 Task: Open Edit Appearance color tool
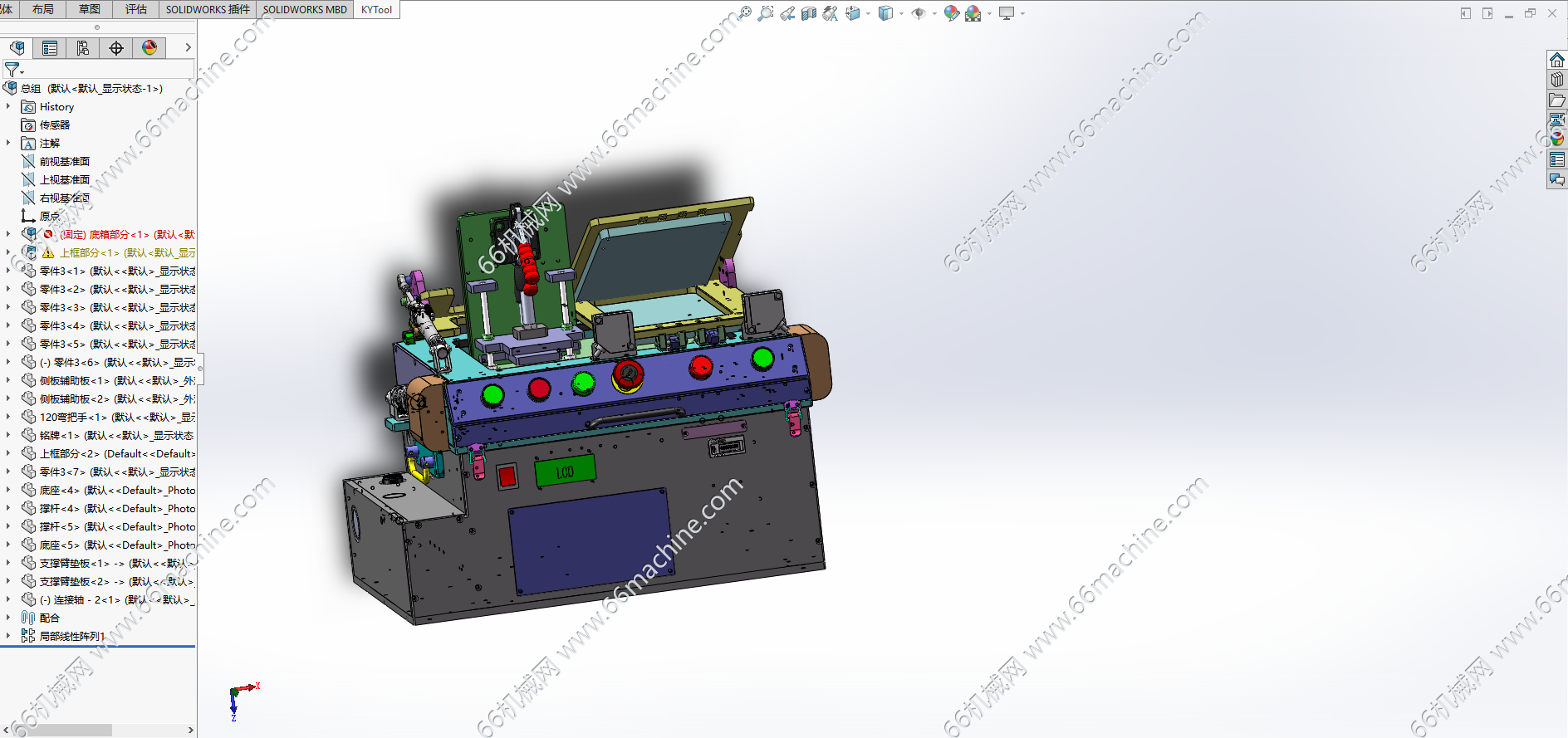click(952, 13)
